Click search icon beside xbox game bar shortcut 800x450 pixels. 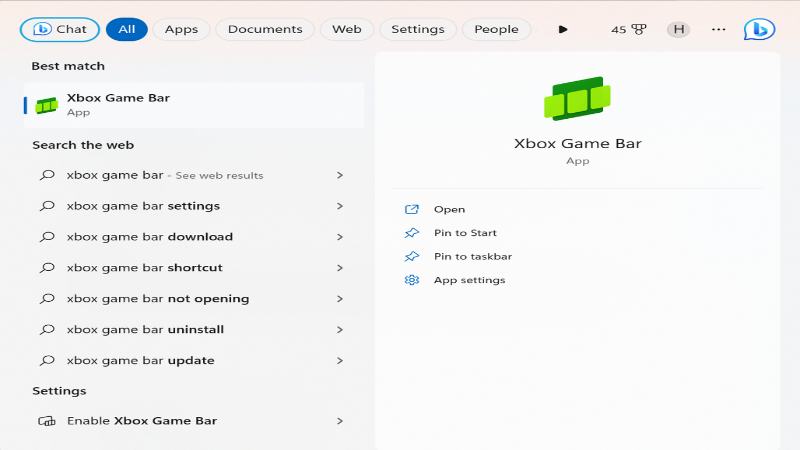[x=47, y=268]
